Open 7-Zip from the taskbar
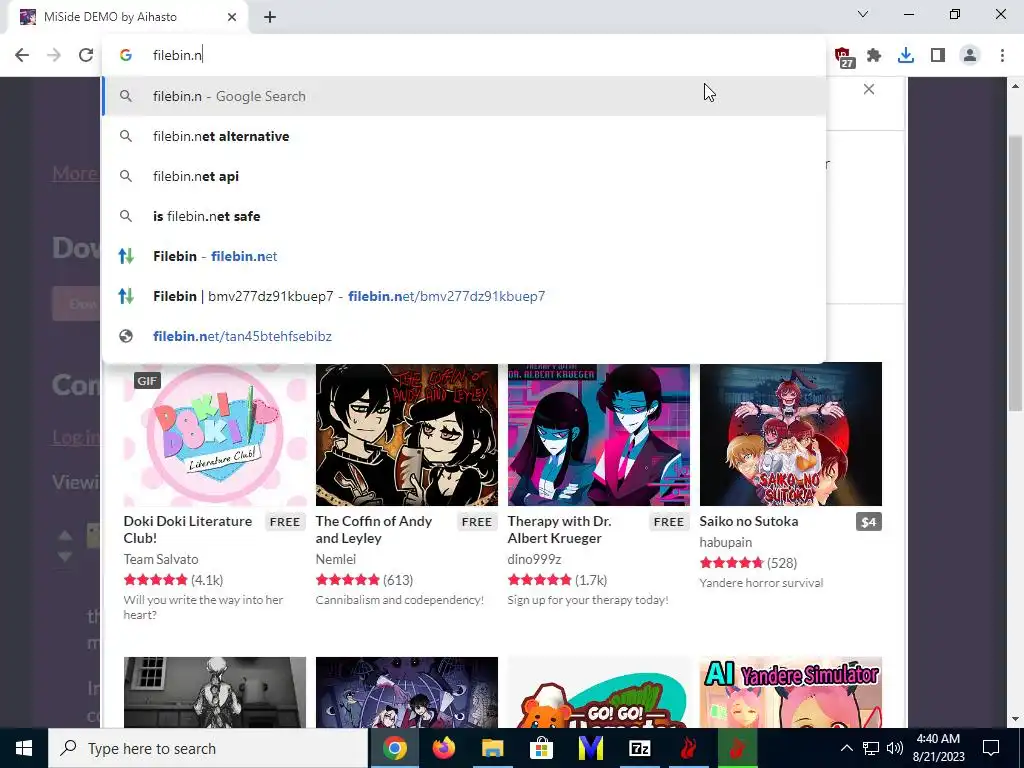This screenshot has width=1024, height=768. [x=639, y=748]
